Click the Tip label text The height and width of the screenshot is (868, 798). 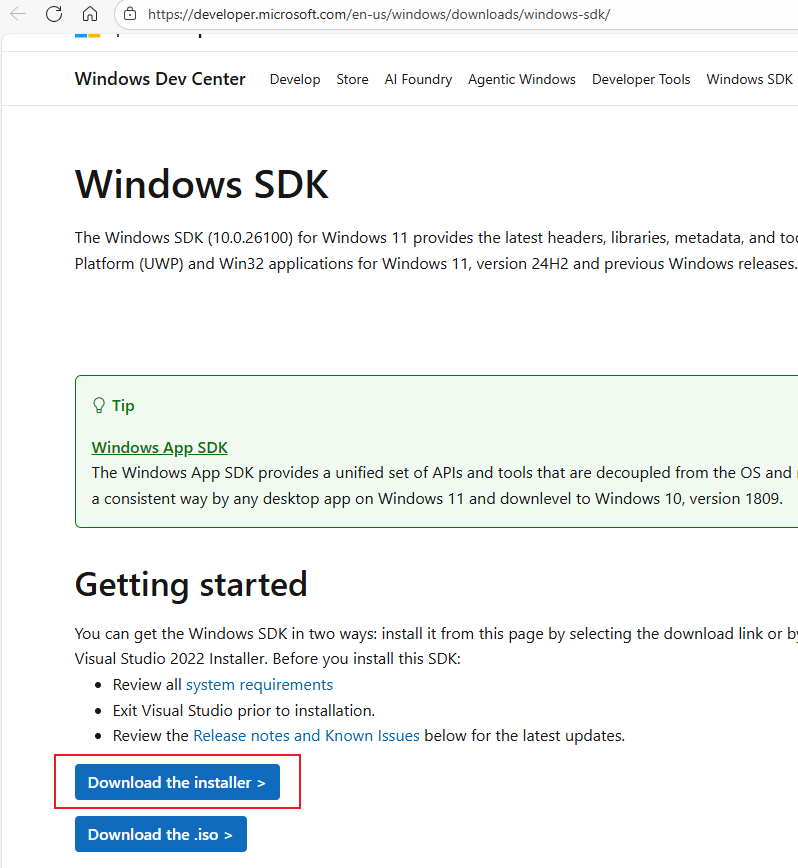(x=123, y=406)
